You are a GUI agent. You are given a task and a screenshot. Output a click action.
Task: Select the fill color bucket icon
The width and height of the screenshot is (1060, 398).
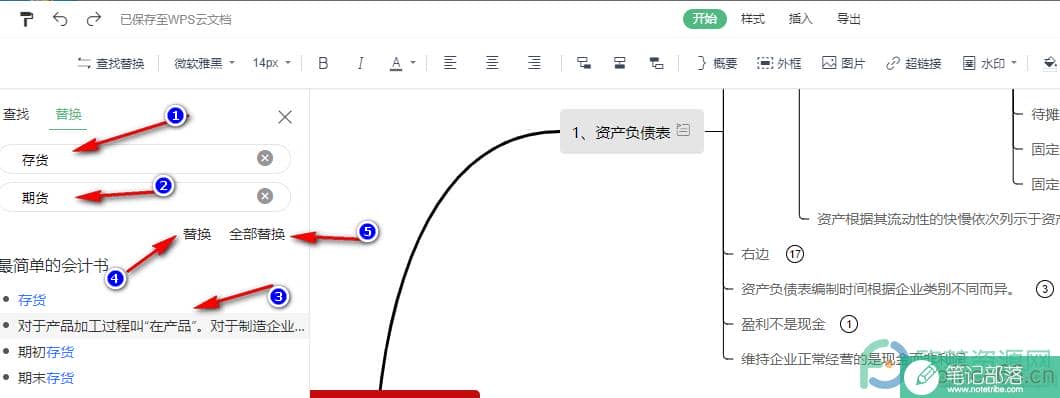pos(1050,63)
